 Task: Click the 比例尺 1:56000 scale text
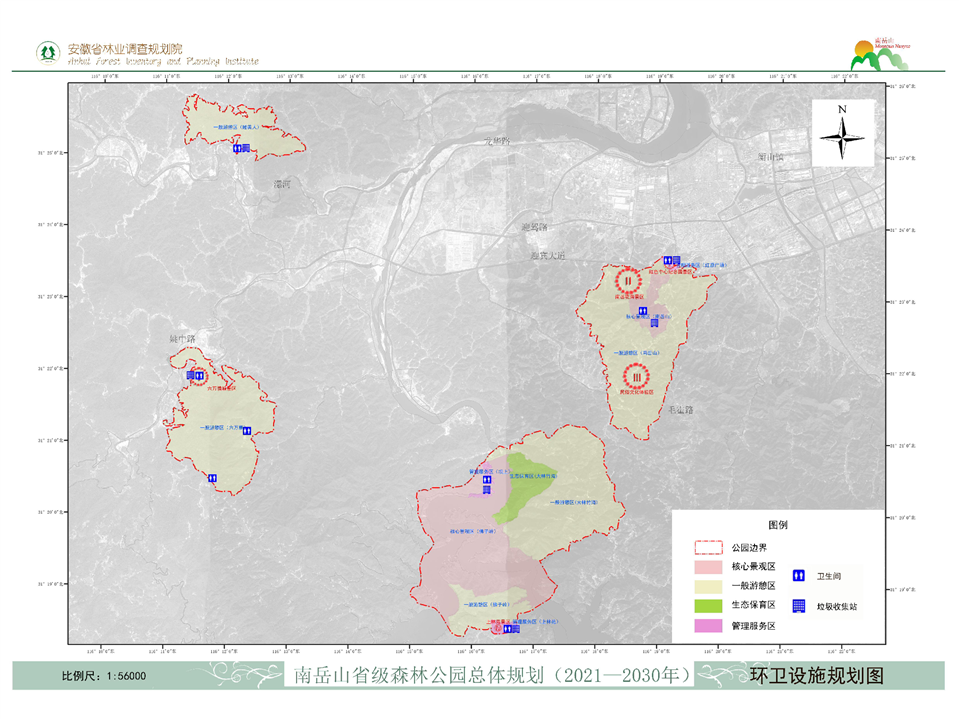[x=104, y=676]
